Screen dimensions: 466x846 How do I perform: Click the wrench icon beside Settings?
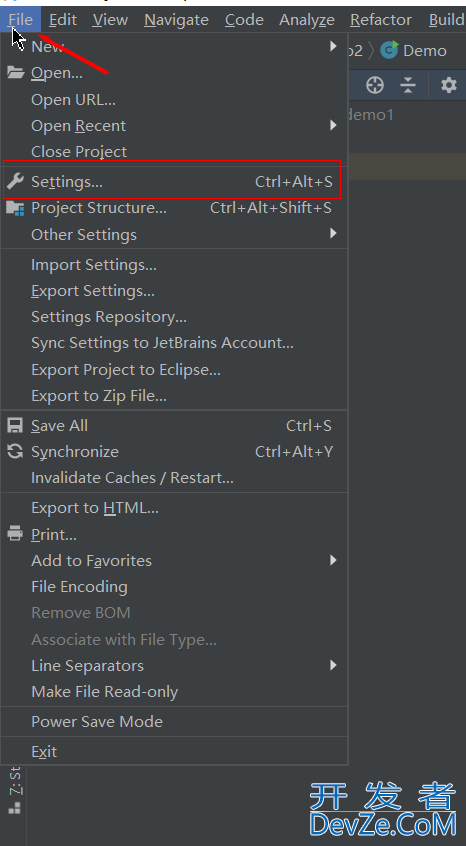tap(15, 181)
